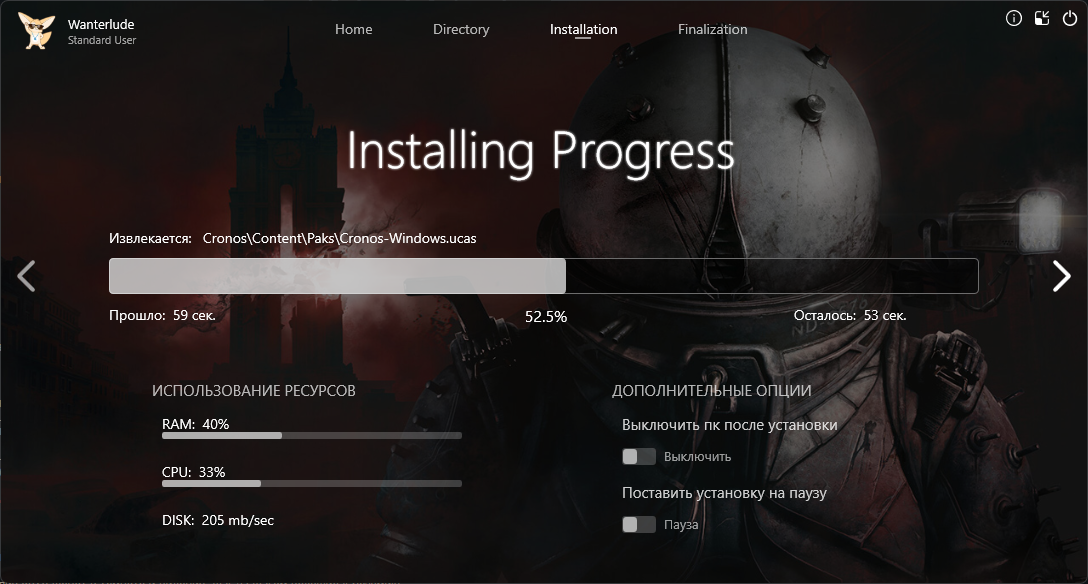
Task: Click Выключить пк после установки label
Action: [729, 424]
